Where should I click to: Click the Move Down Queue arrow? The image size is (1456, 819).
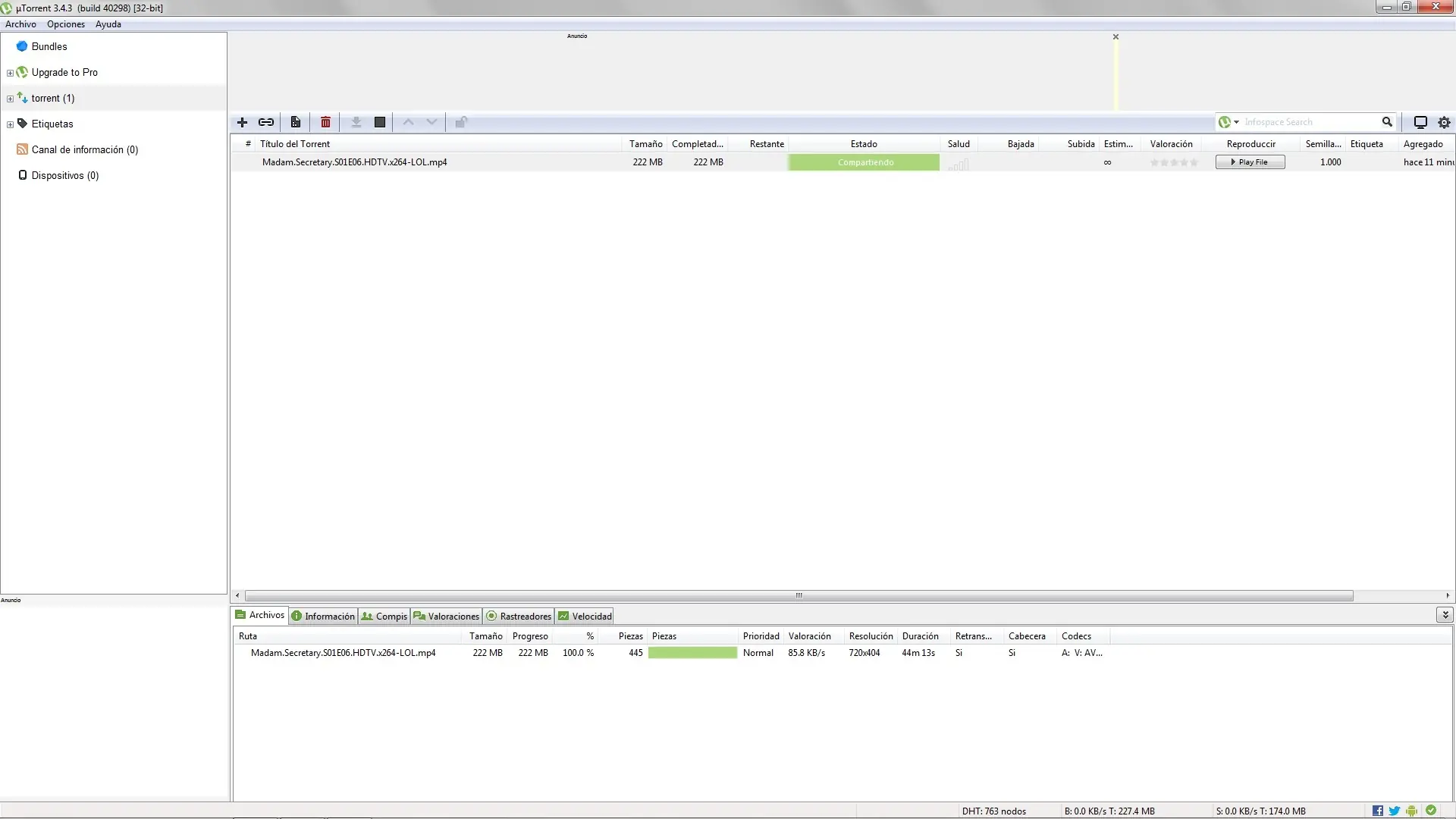coord(431,122)
